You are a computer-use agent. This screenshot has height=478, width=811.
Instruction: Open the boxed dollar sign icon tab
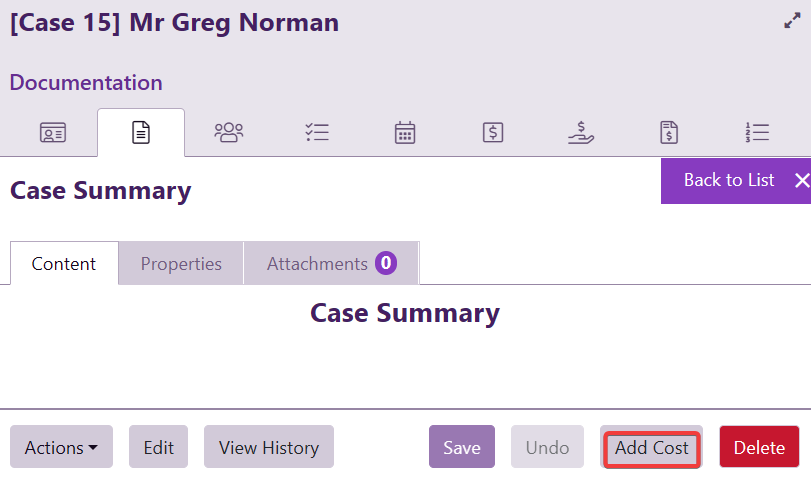coord(492,132)
